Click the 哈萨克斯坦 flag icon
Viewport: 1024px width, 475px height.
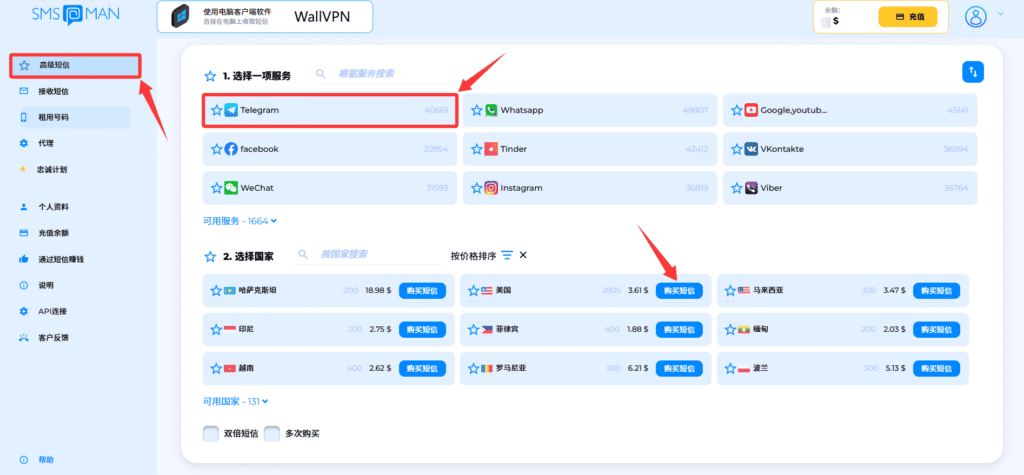pos(230,291)
